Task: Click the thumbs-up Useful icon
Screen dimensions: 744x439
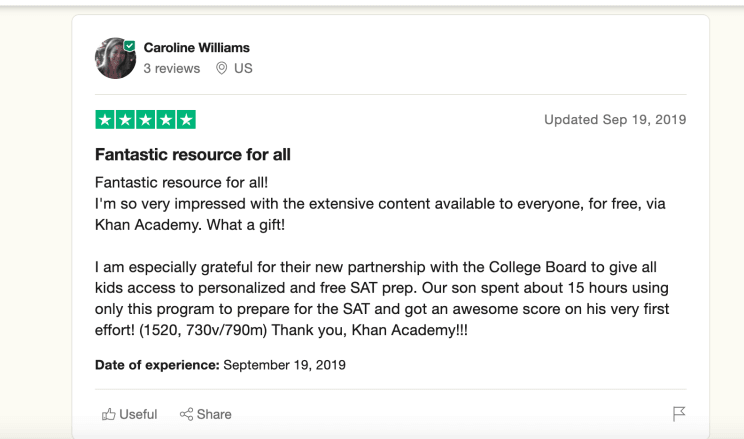Action: point(108,414)
